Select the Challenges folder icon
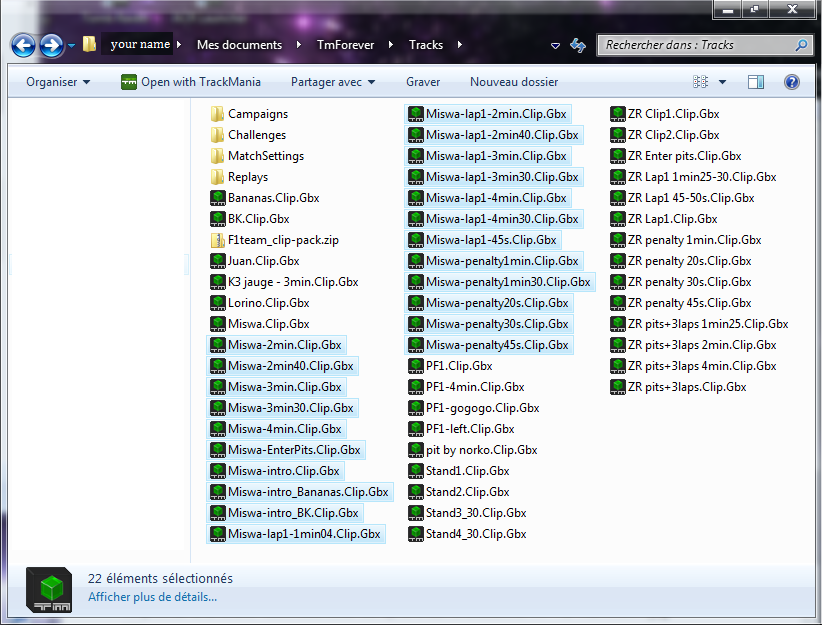The width and height of the screenshot is (822, 625). (x=217, y=135)
